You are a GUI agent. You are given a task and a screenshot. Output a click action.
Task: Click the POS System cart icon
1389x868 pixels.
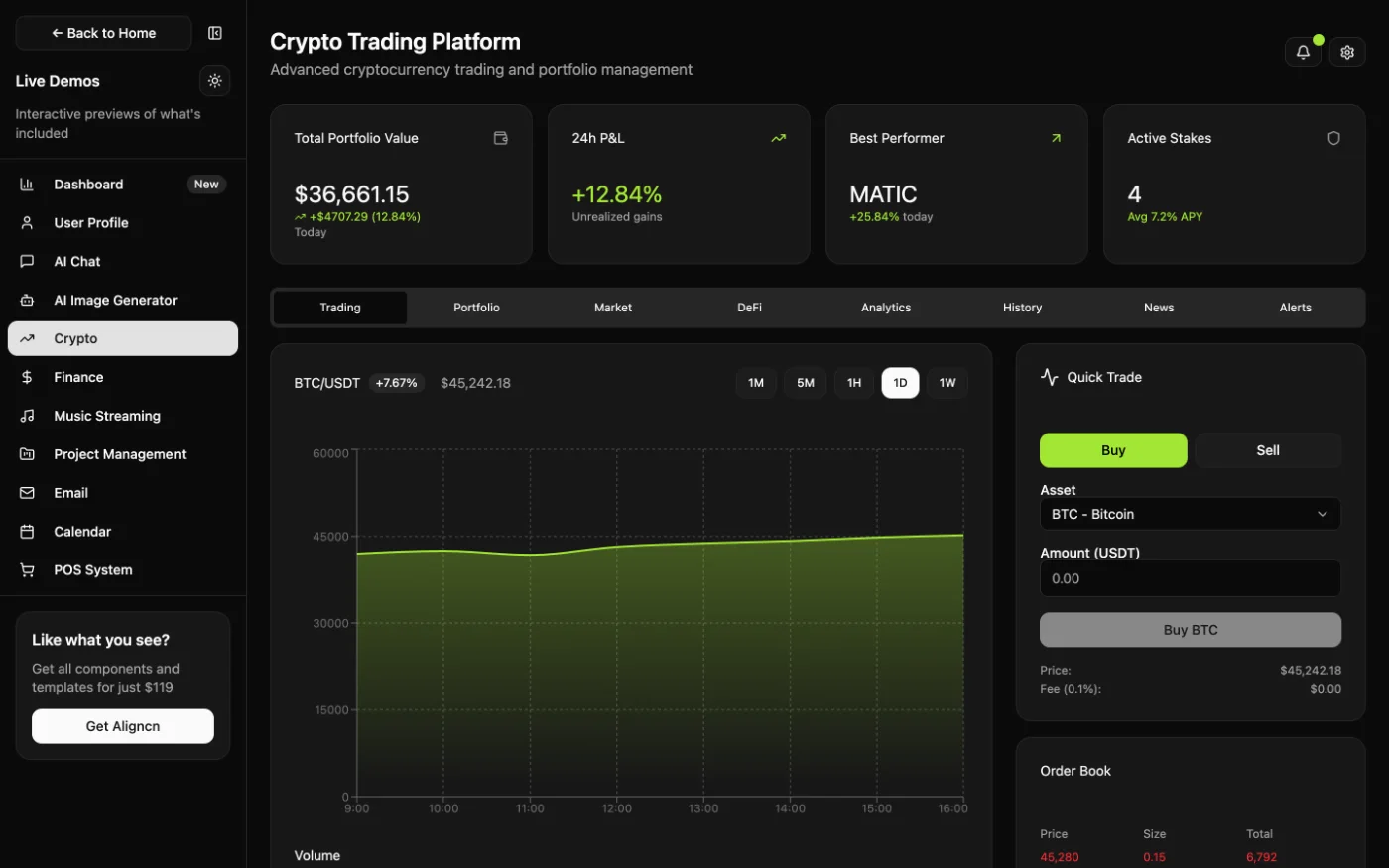[x=27, y=570]
